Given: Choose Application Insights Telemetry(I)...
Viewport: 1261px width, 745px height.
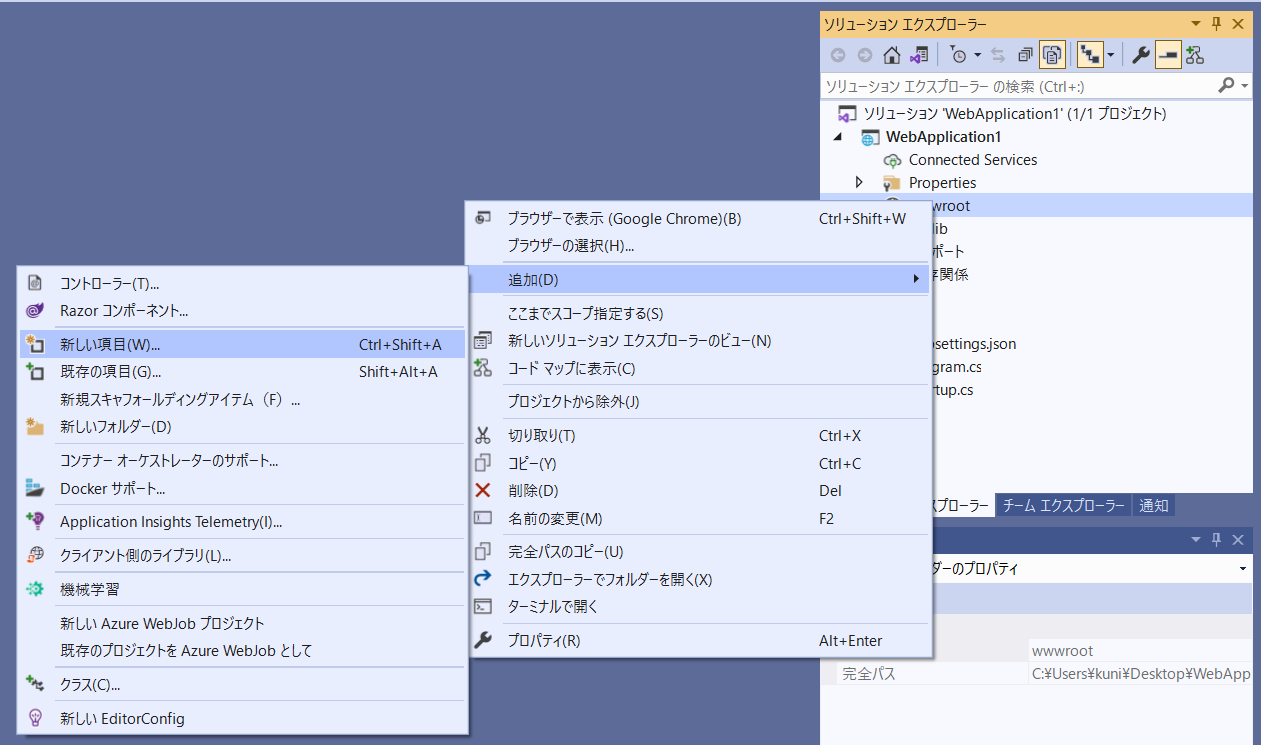Looking at the screenshot, I should [x=242, y=522].
